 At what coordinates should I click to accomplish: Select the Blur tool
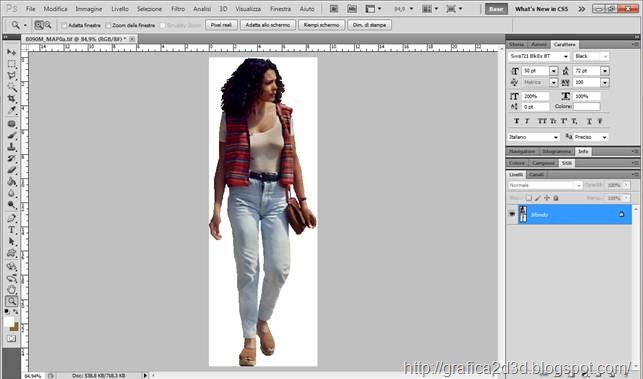click(x=11, y=193)
